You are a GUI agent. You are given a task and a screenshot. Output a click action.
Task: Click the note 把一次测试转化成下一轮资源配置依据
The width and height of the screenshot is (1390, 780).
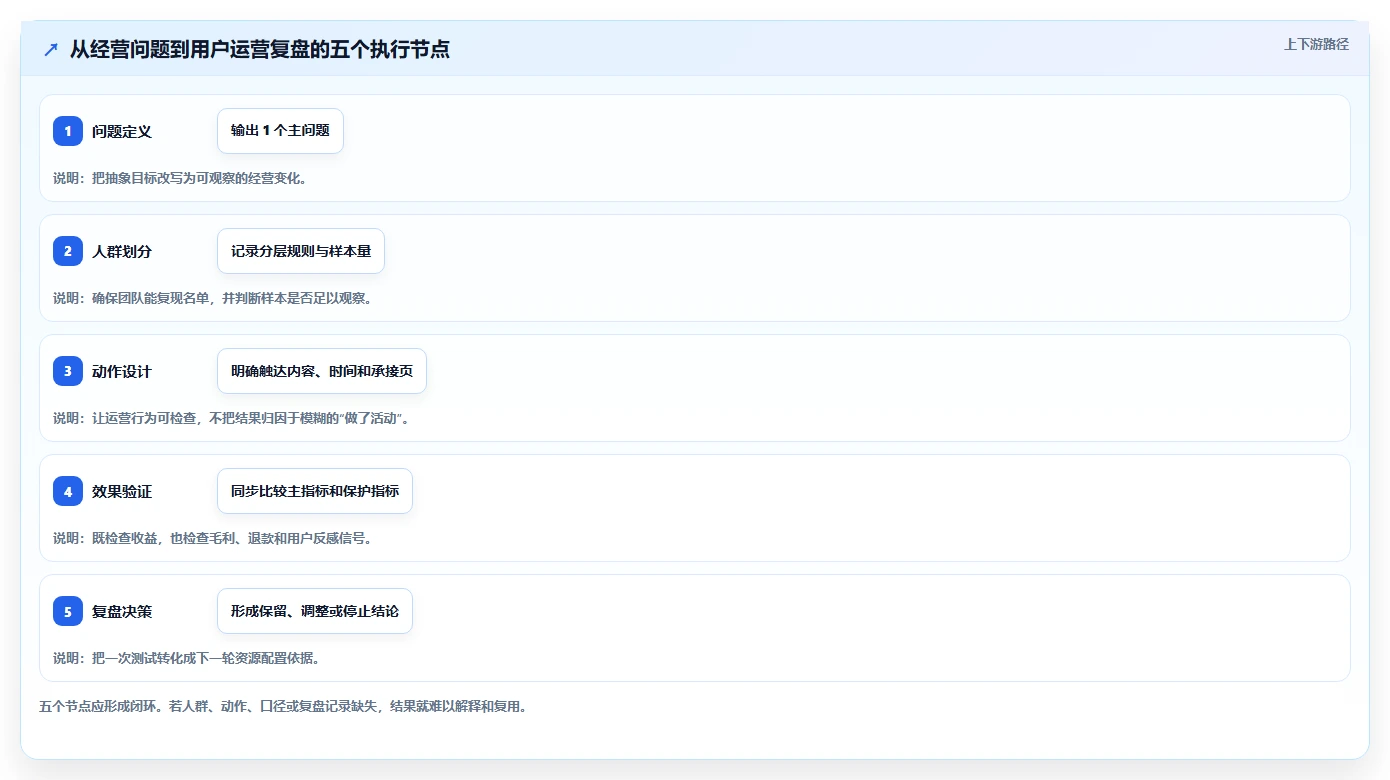tap(186, 658)
